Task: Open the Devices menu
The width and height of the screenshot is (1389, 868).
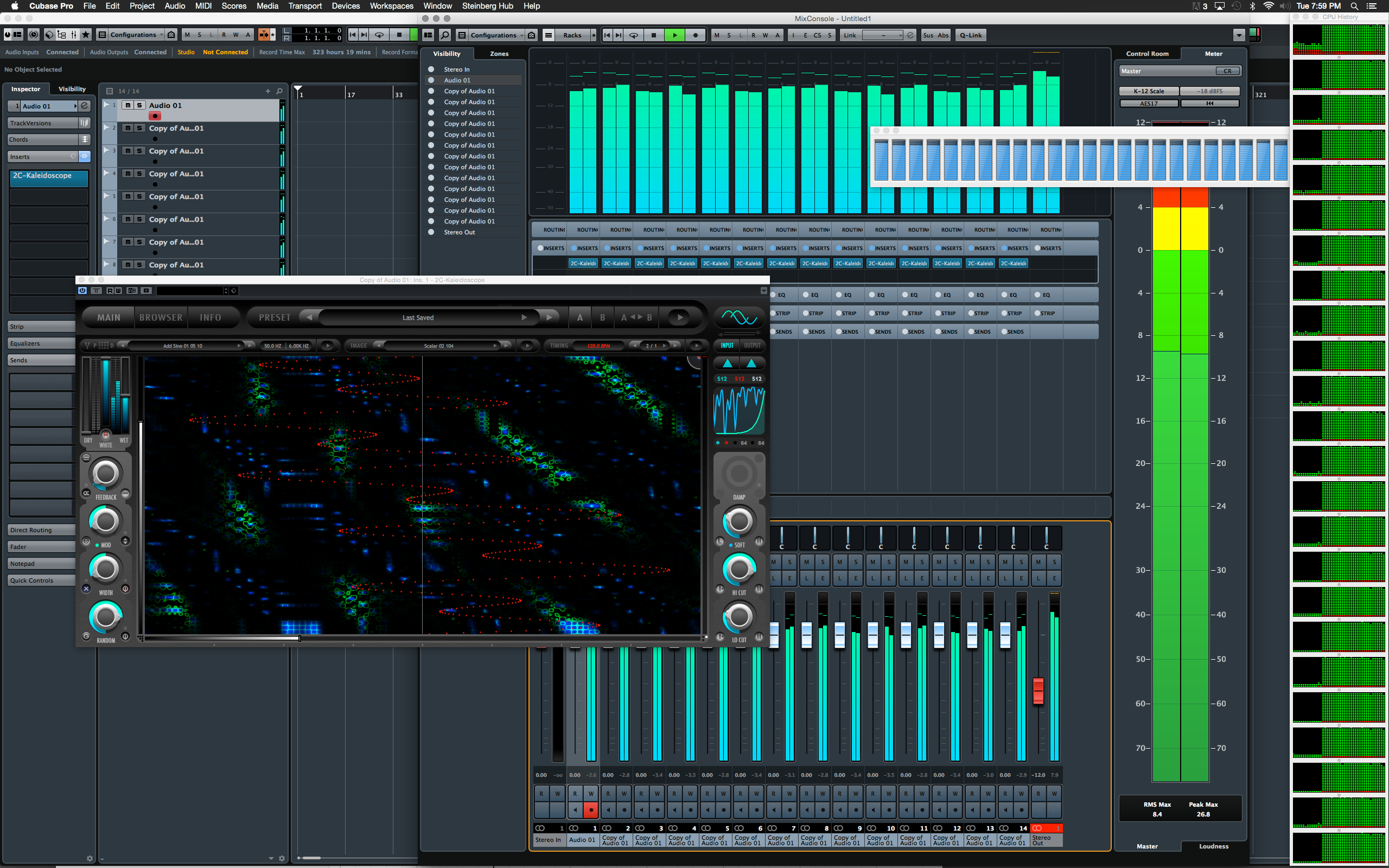Action: click(x=346, y=6)
